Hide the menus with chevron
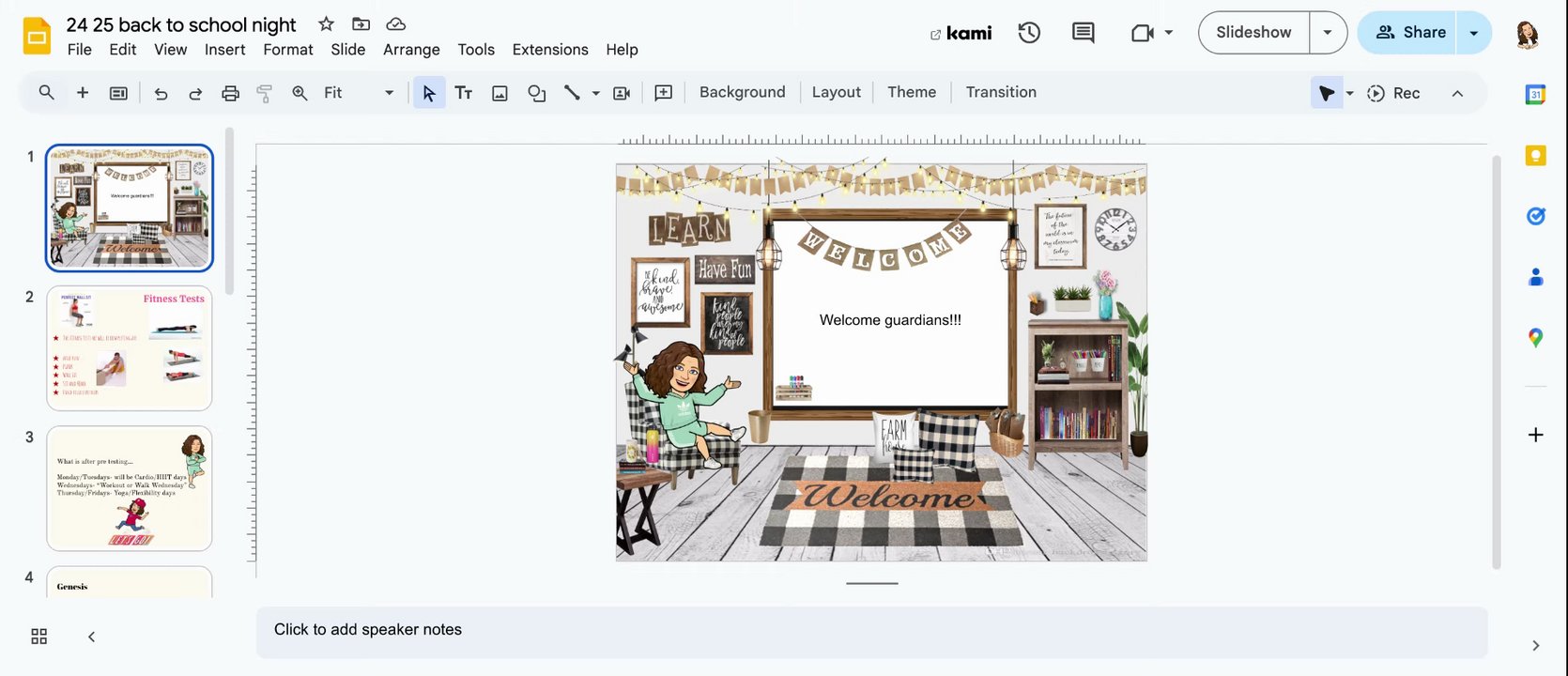 1457,93
